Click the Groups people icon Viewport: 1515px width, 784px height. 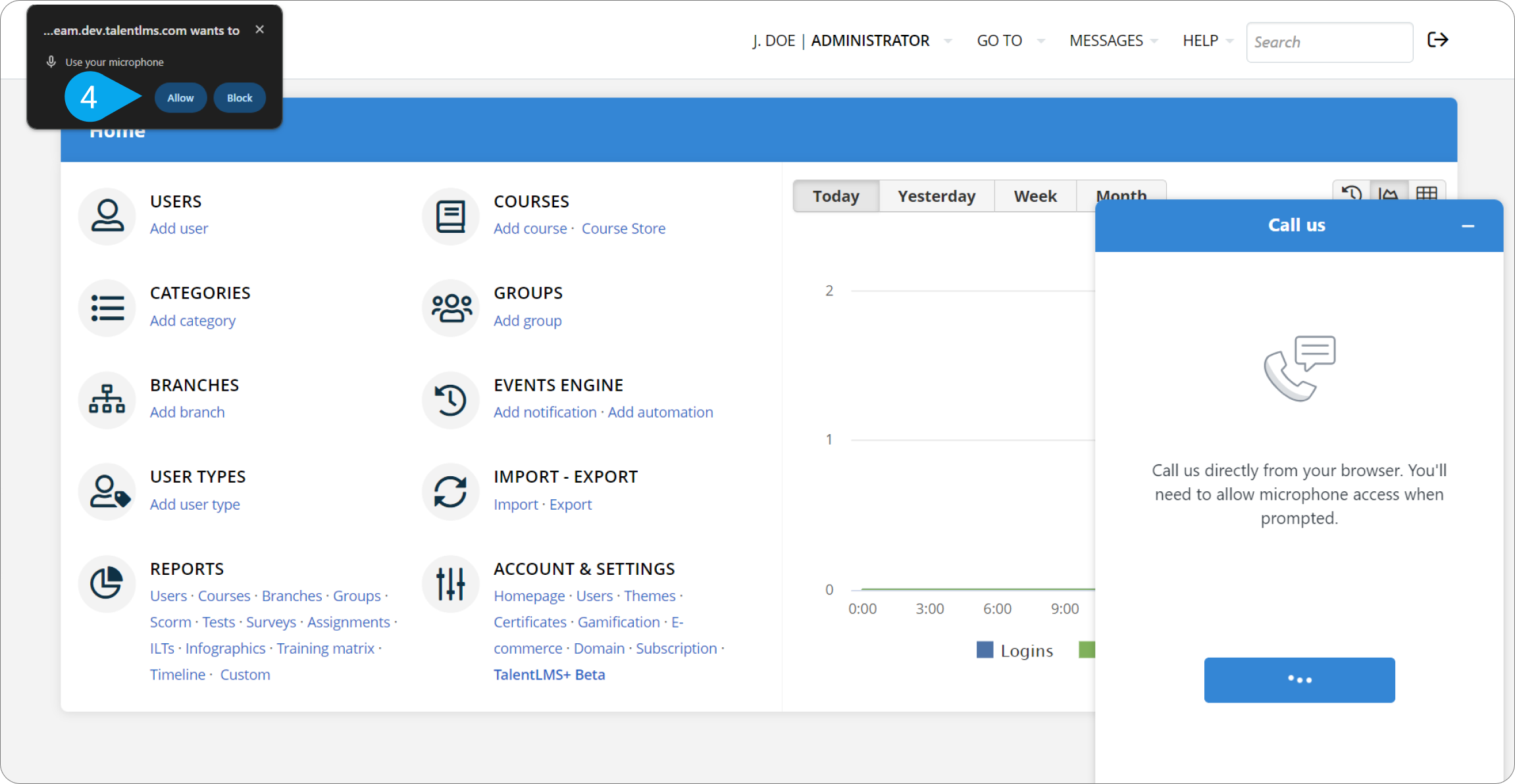450,308
